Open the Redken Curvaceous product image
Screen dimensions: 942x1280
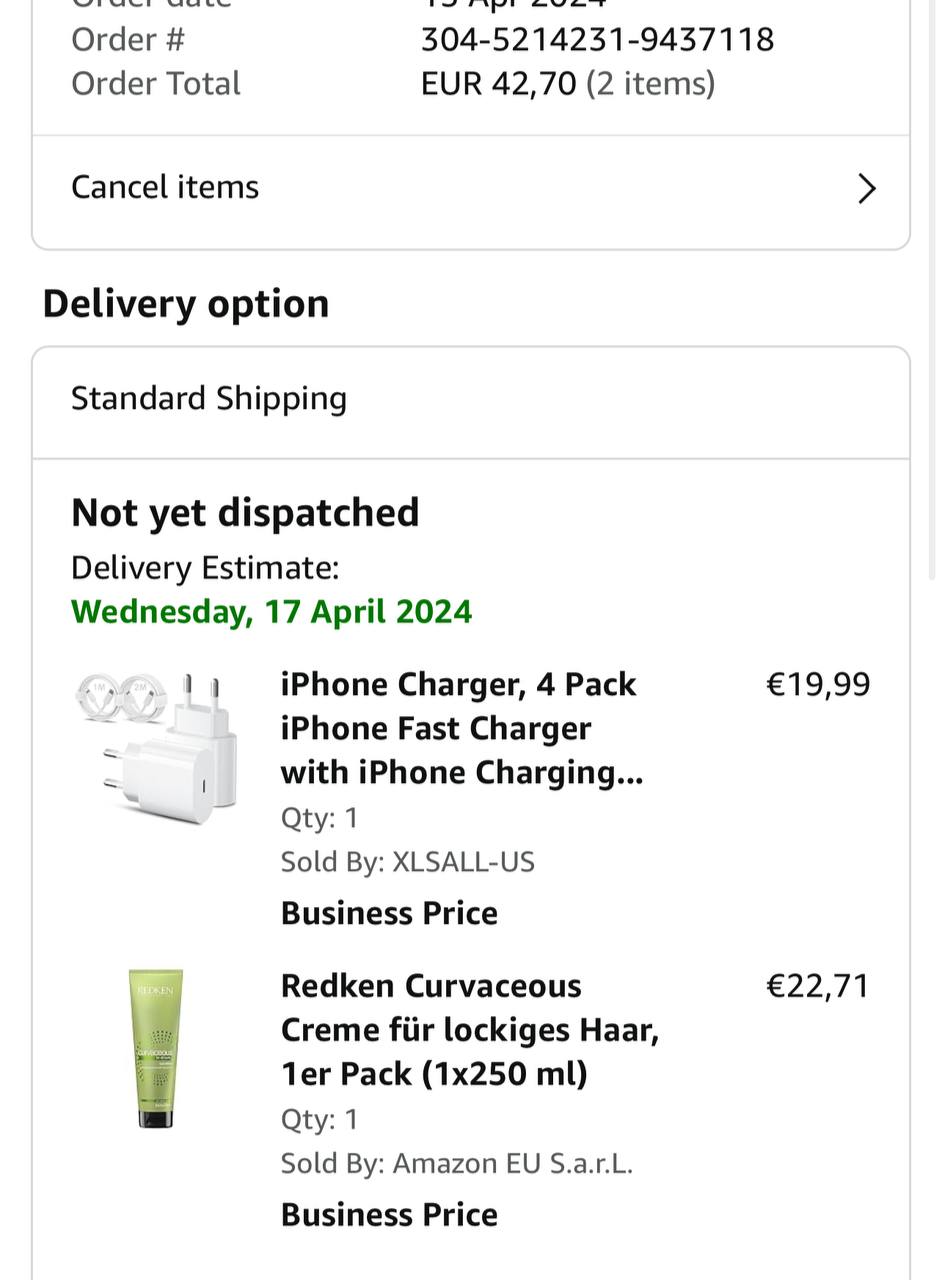pos(156,1048)
